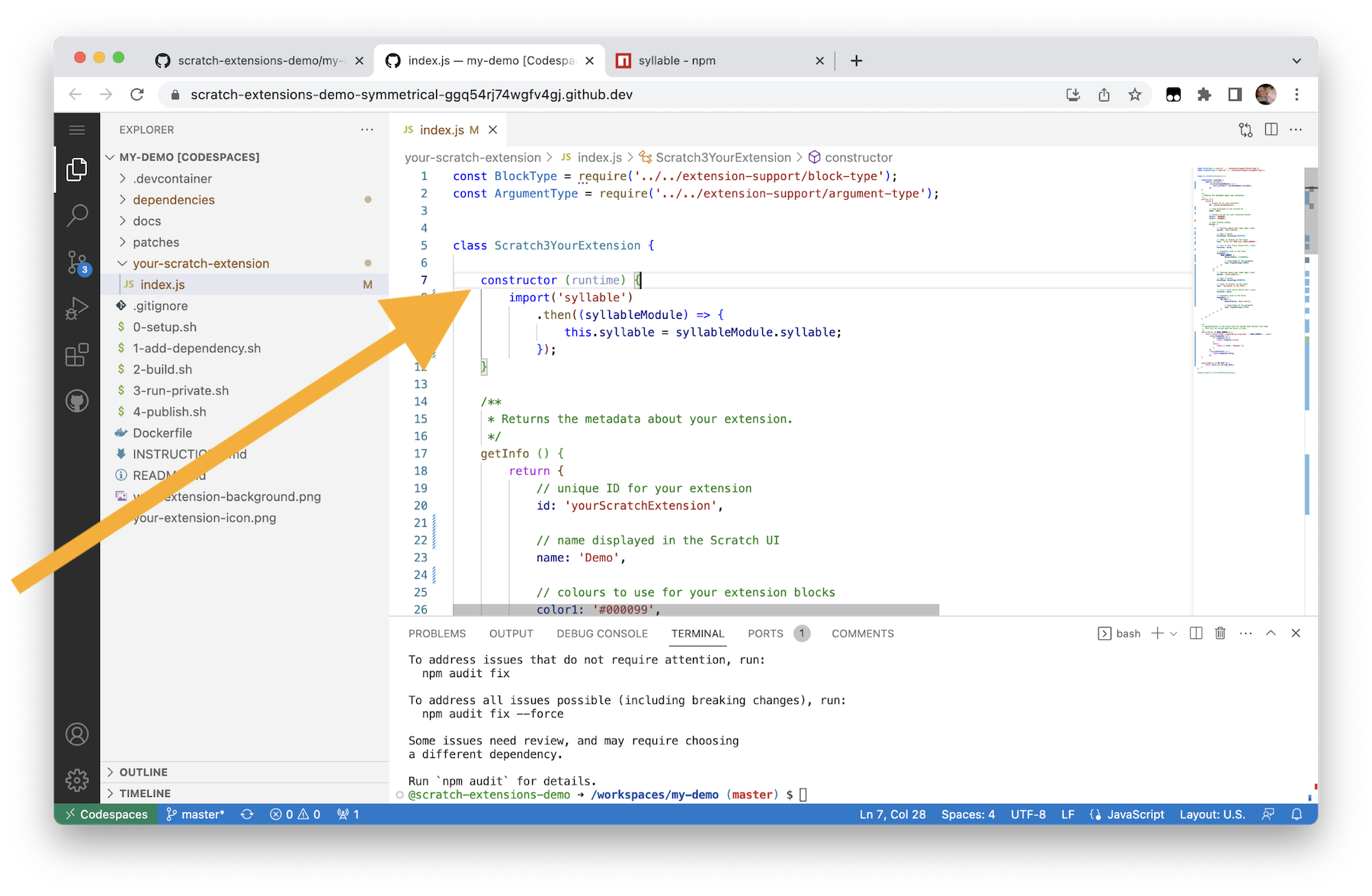Click the master branch indicator
Screen dimensions: 1372x896
(195, 814)
